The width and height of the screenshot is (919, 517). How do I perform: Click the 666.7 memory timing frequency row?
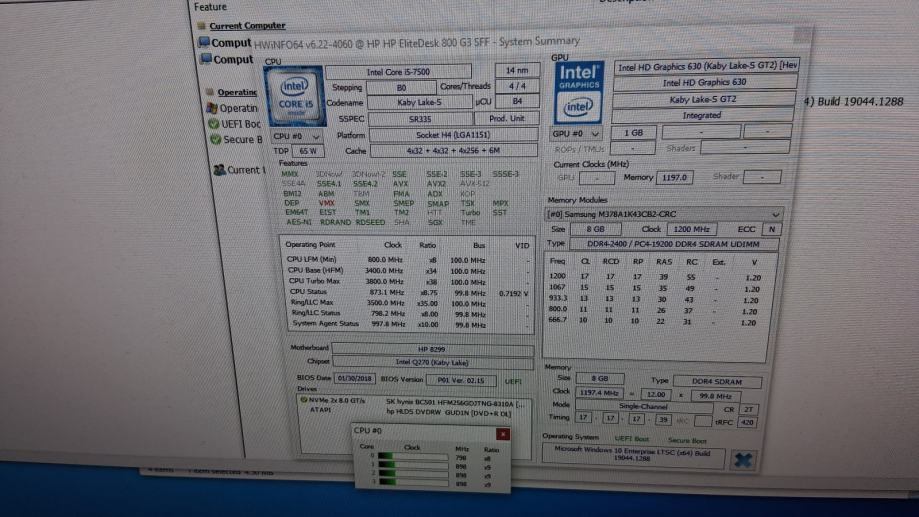tap(652, 321)
